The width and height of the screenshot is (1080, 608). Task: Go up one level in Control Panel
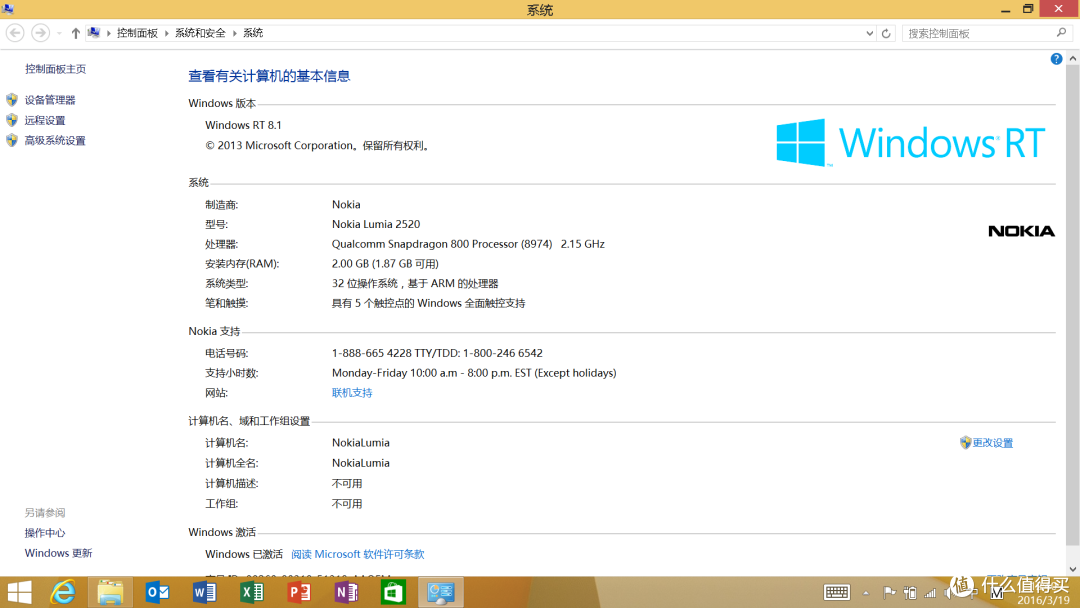pyautogui.click(x=76, y=33)
